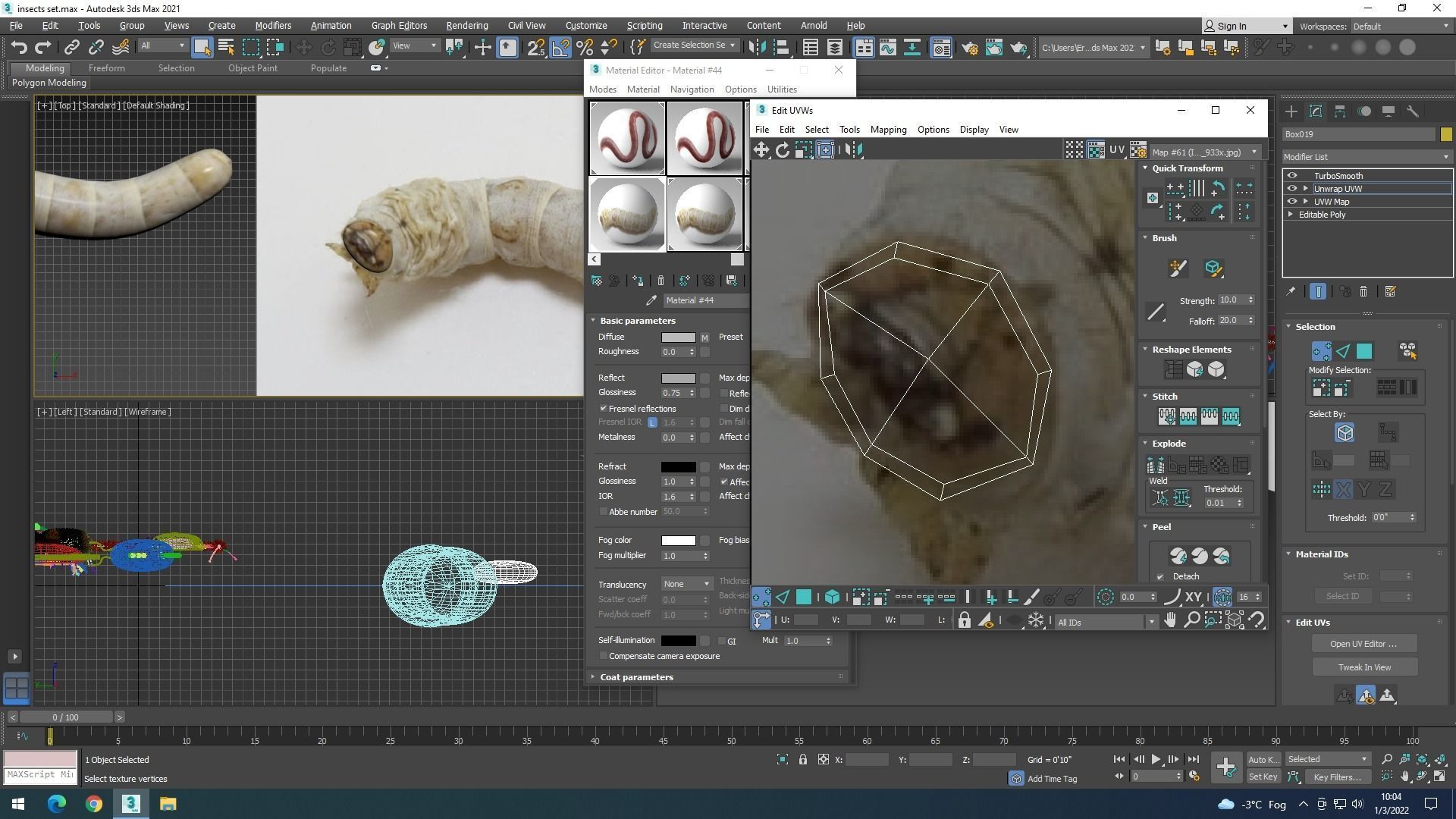Viewport: 1456px width, 819px height.
Task: Open the Utilities wrench panel tab
Action: (1413, 111)
